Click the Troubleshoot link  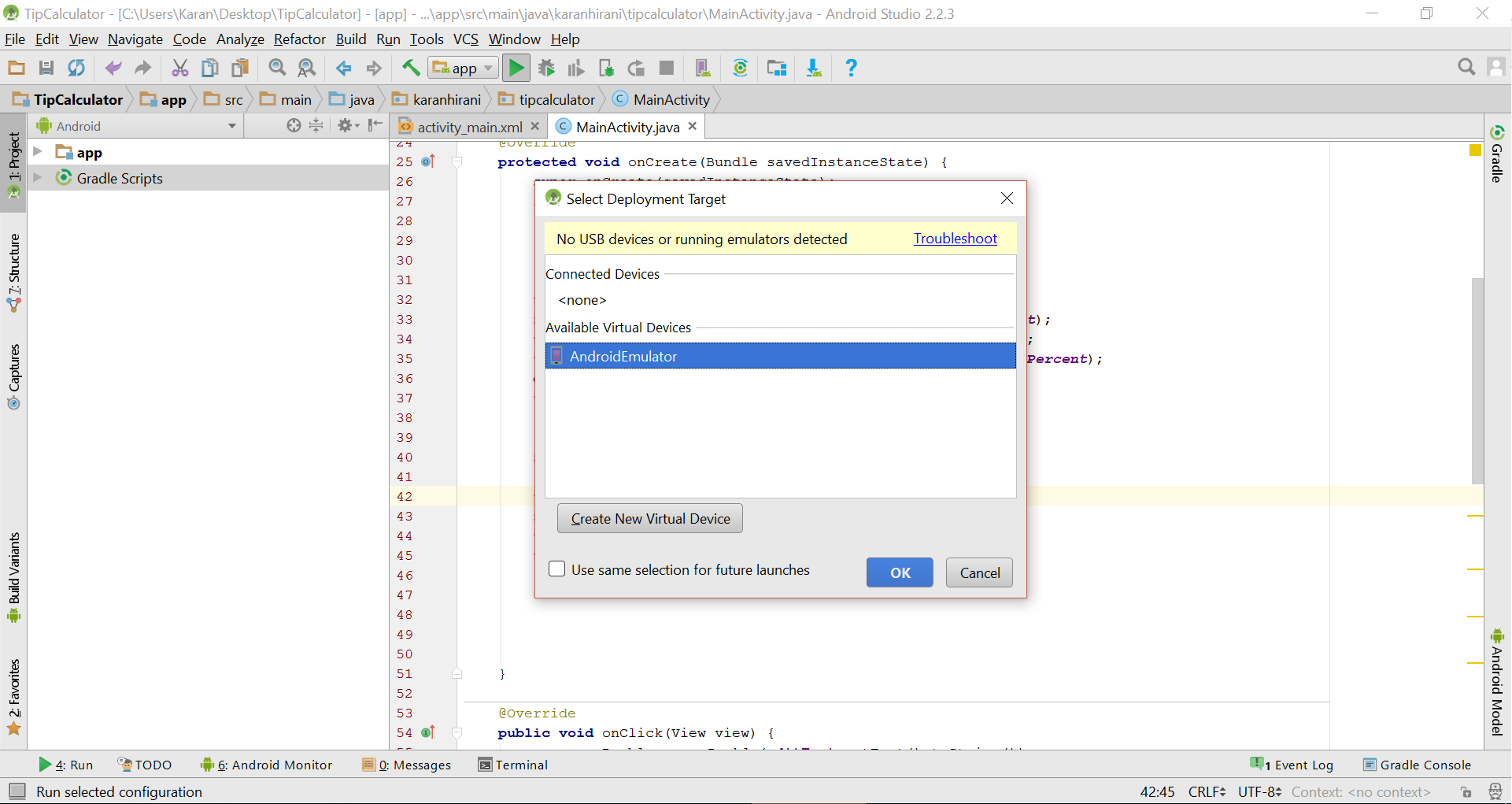coord(956,239)
